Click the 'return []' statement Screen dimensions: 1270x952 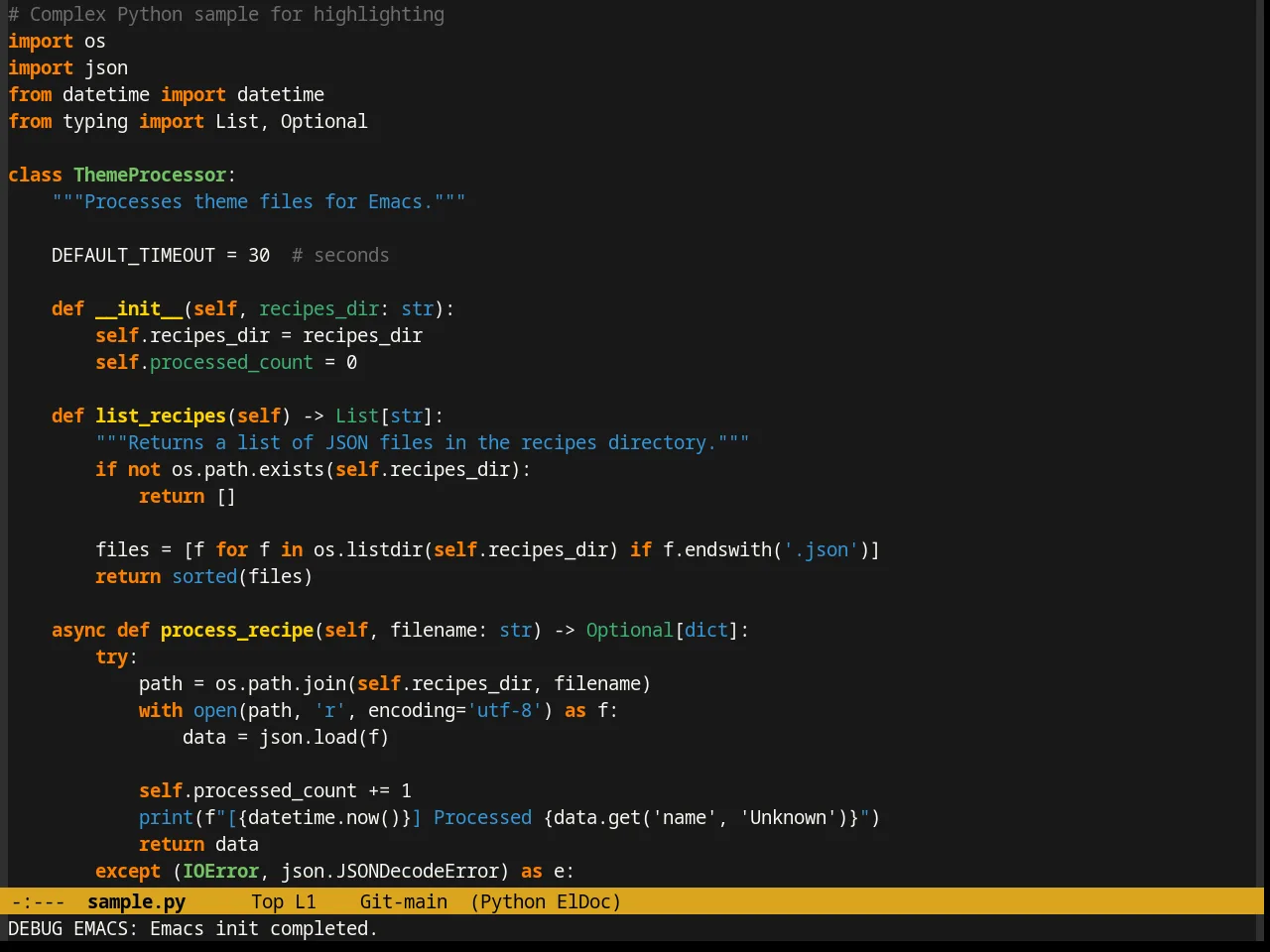tap(188, 496)
